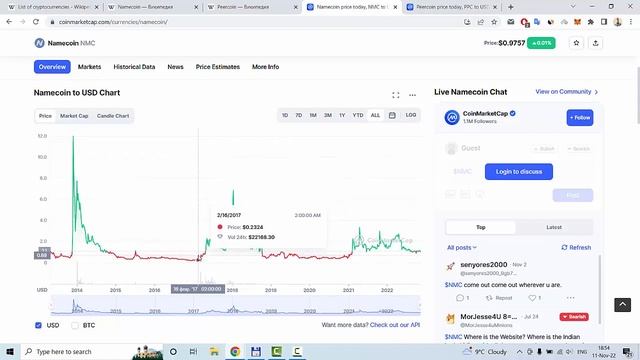Like the senyores2000 post
Viewport: 640px width, 360px height.
coord(532,298)
